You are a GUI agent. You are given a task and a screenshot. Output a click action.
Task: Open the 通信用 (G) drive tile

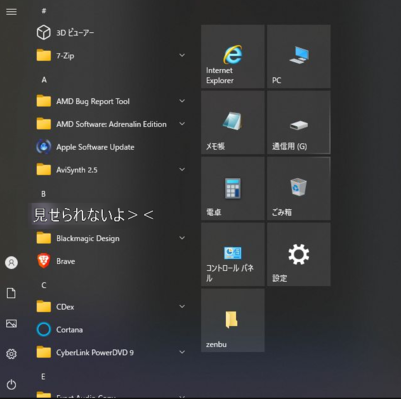[x=299, y=122]
